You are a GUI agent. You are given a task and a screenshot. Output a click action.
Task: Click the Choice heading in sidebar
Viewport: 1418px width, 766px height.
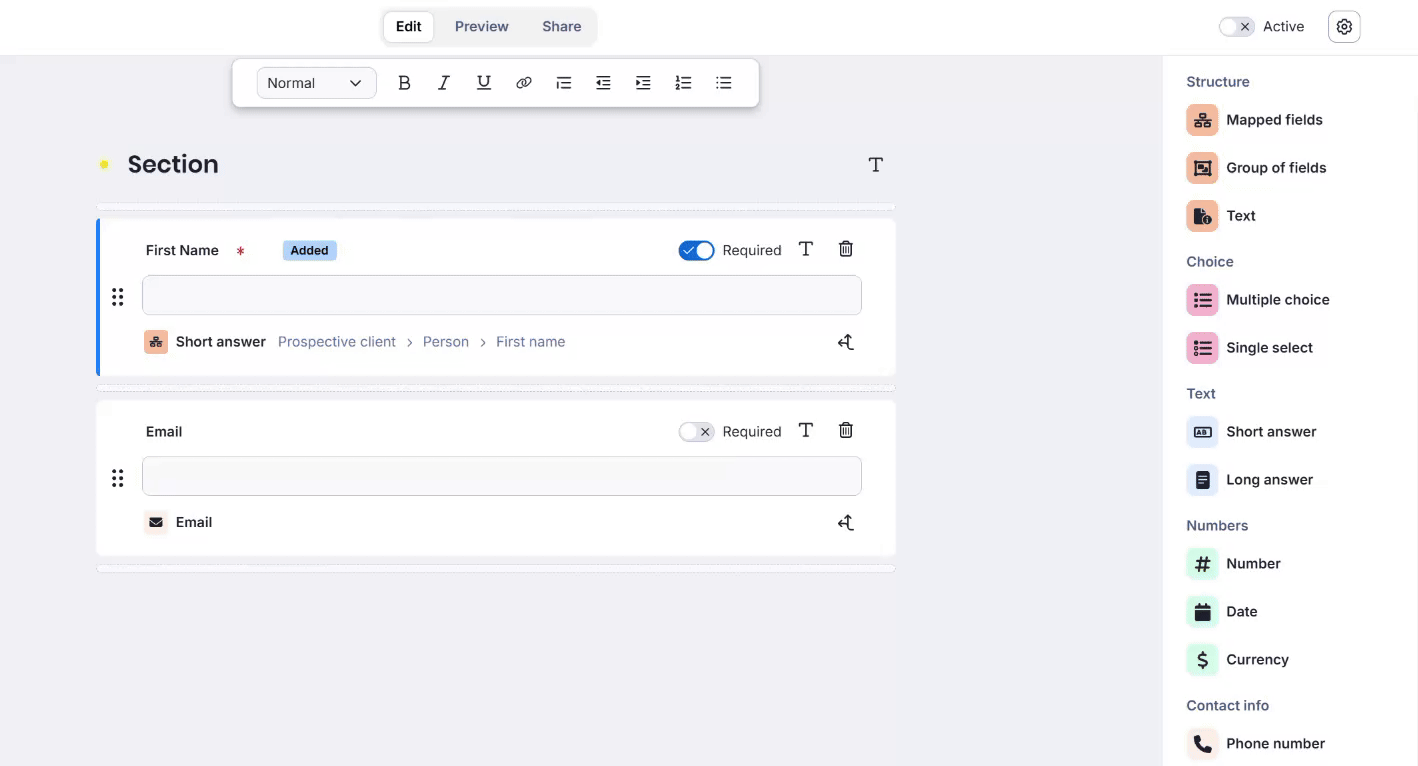coord(1210,262)
